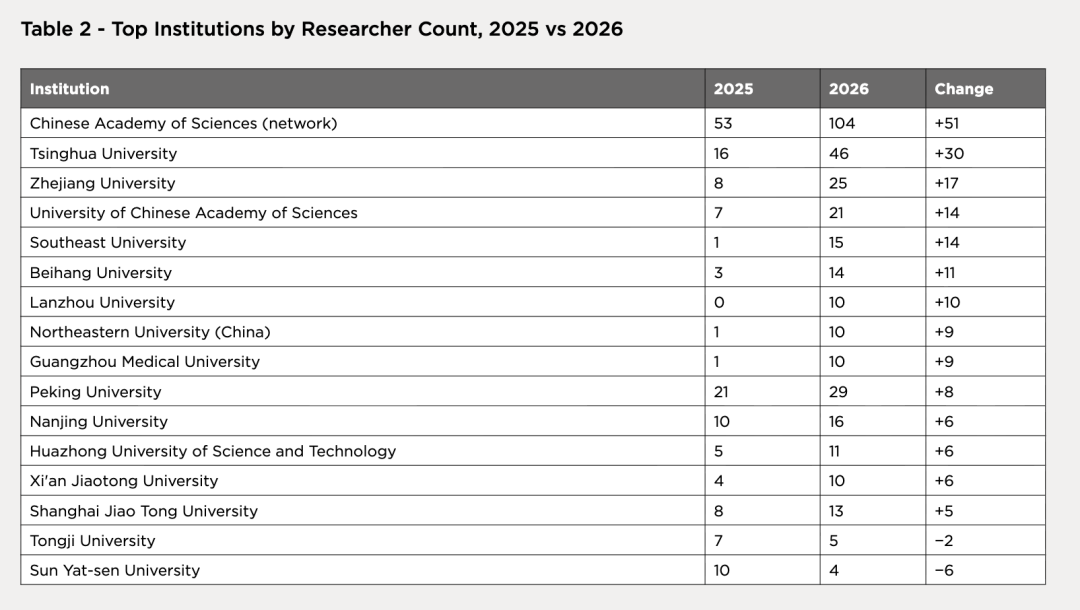Select the Beihang University cell
Viewport: 1080px width, 610px height.
coord(362,273)
